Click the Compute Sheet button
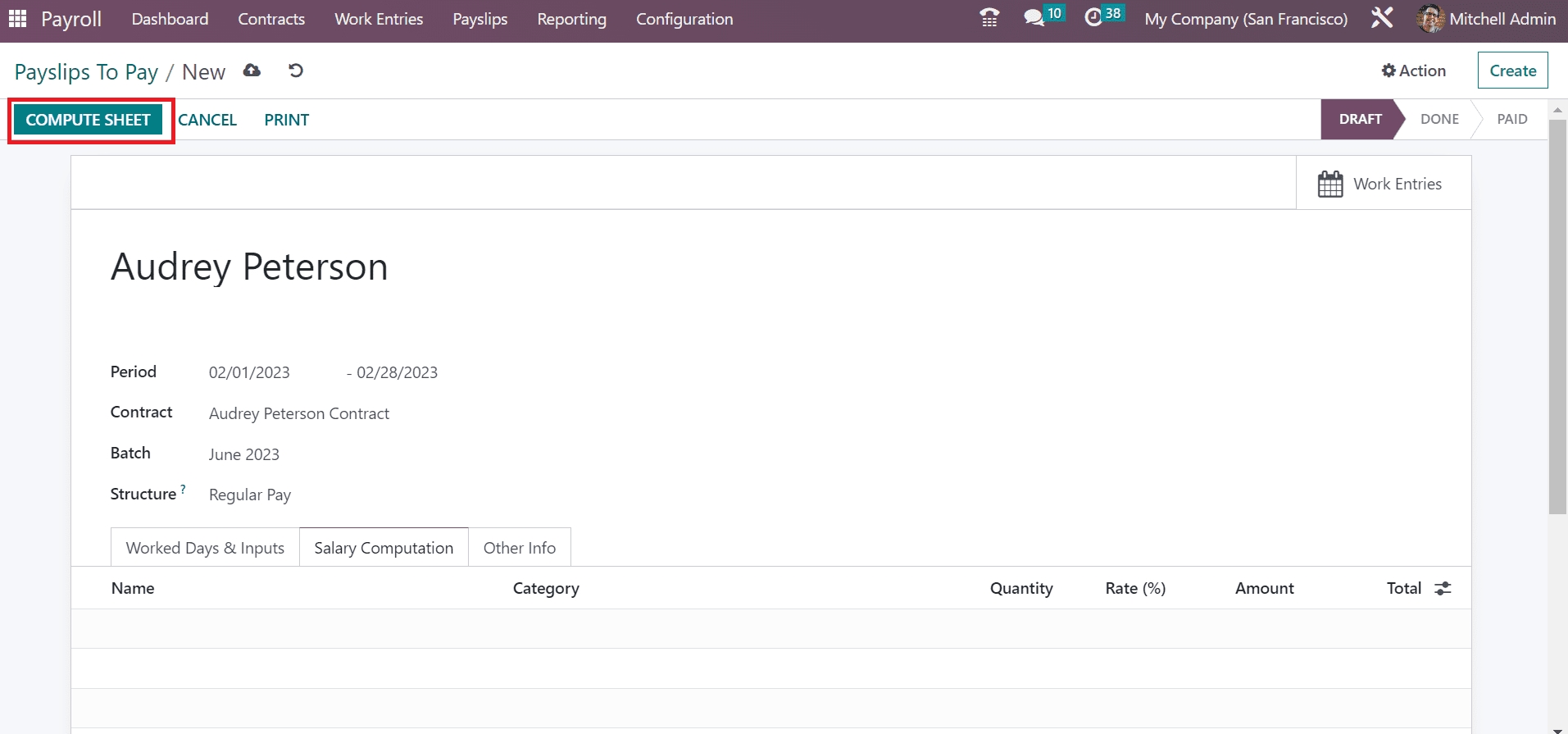 click(x=89, y=120)
